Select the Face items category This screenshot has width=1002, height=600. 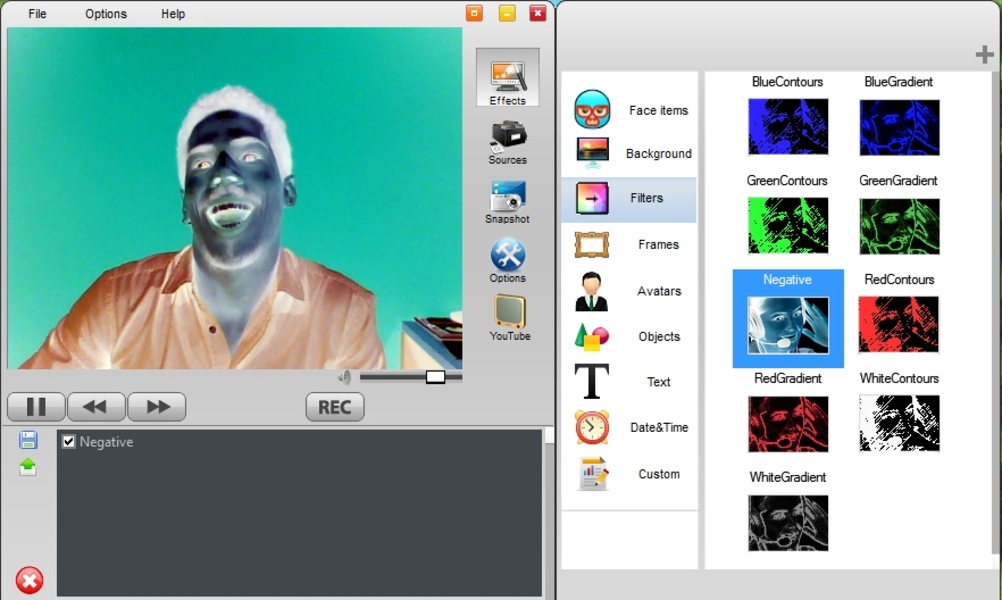630,110
